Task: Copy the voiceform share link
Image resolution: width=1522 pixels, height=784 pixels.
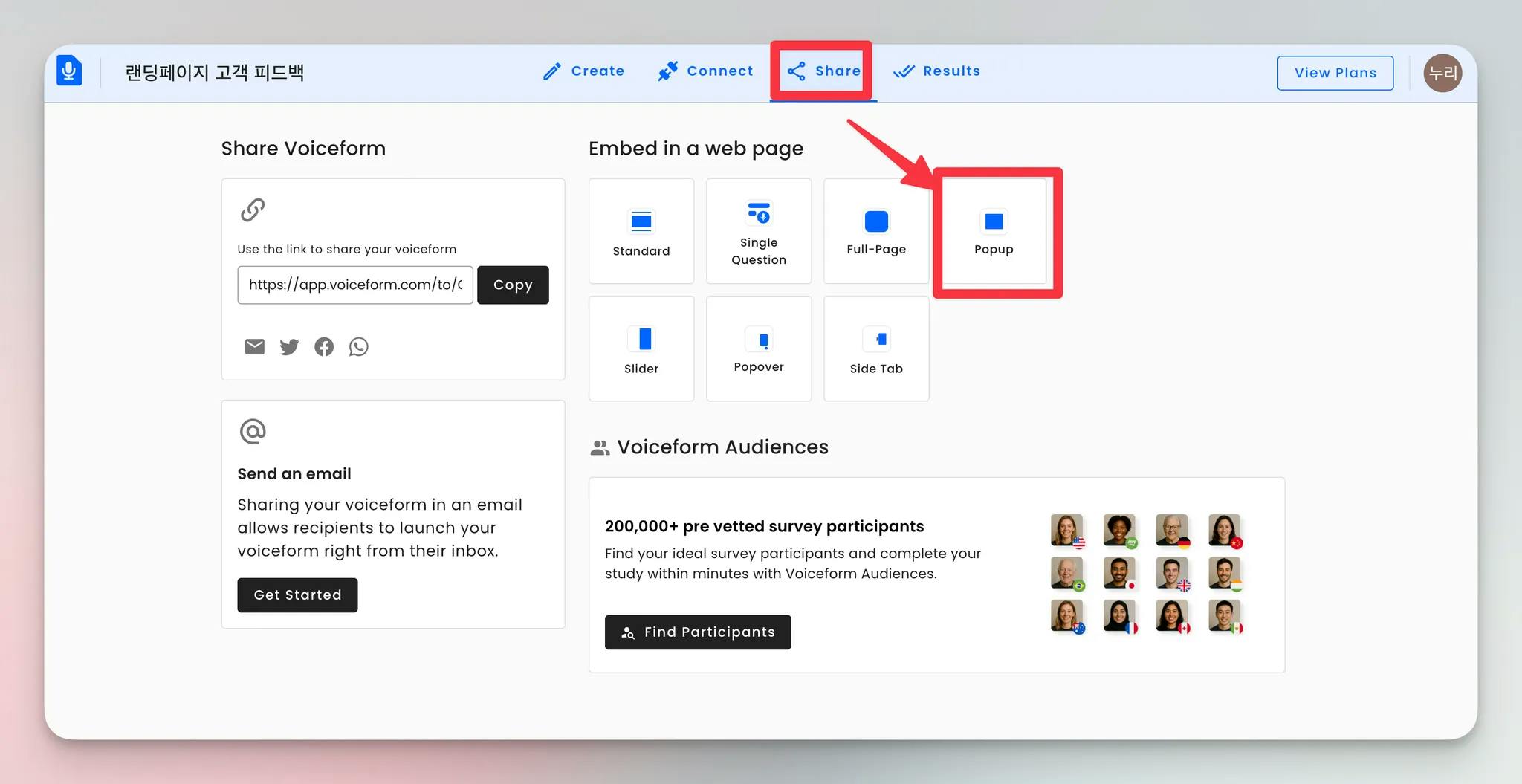Action: coord(513,285)
